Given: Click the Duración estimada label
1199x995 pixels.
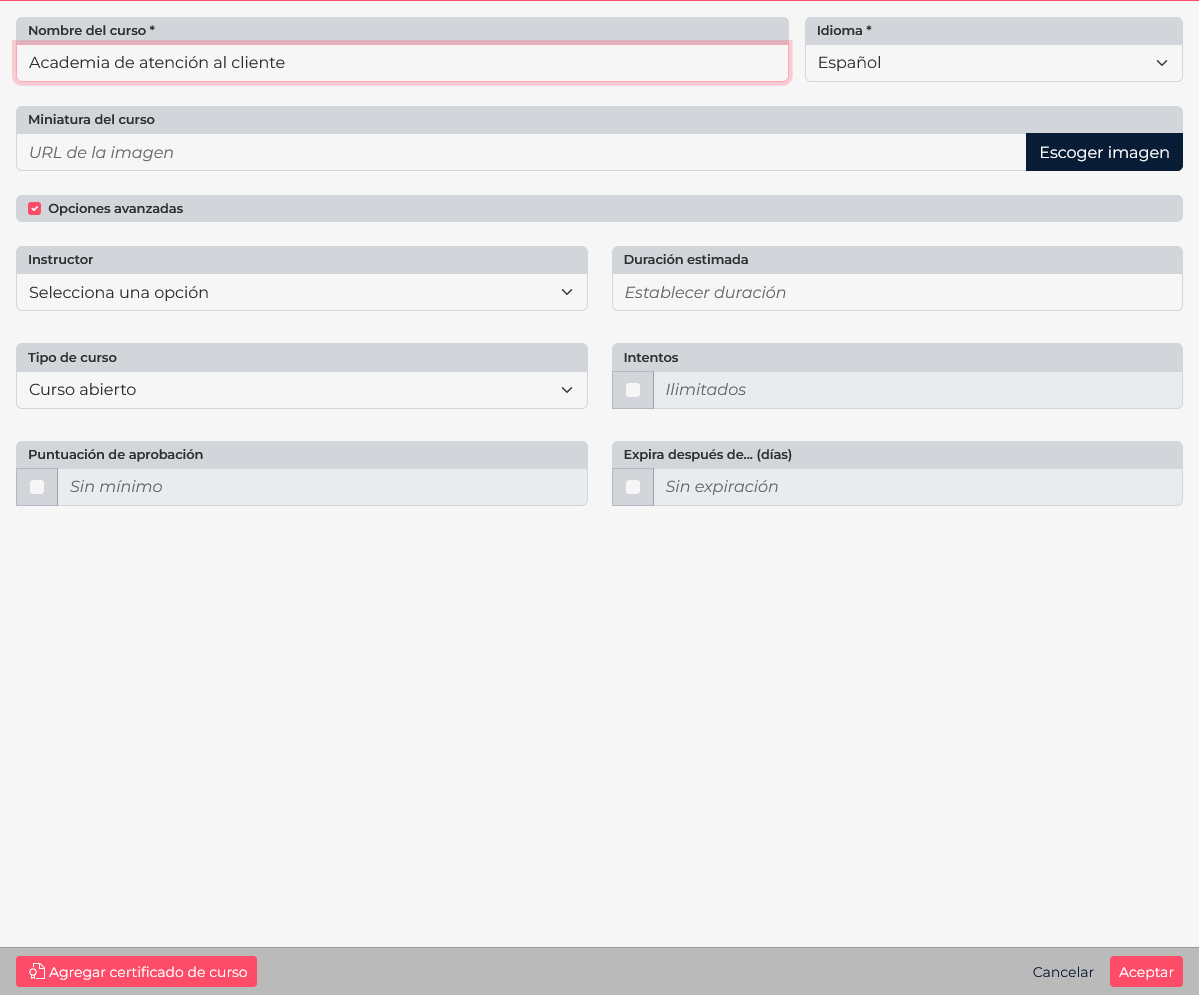Looking at the screenshot, I should coord(685,259).
